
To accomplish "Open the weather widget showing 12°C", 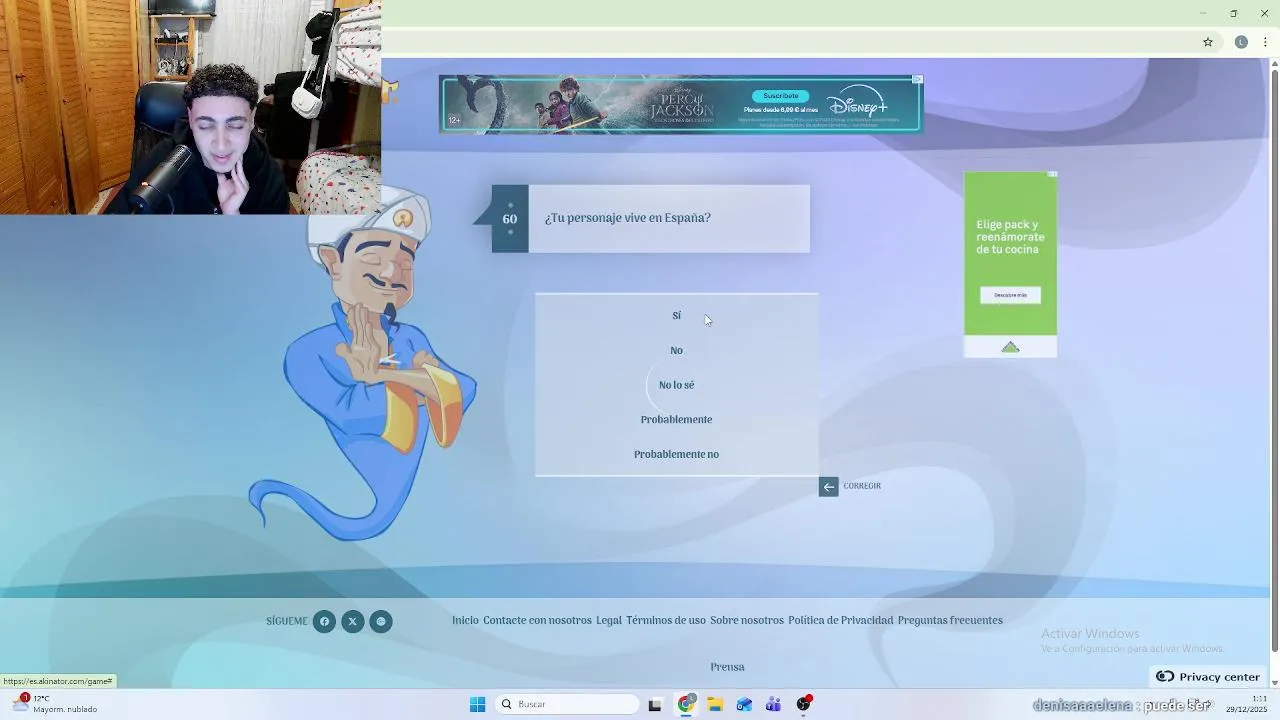I will [x=56, y=704].
